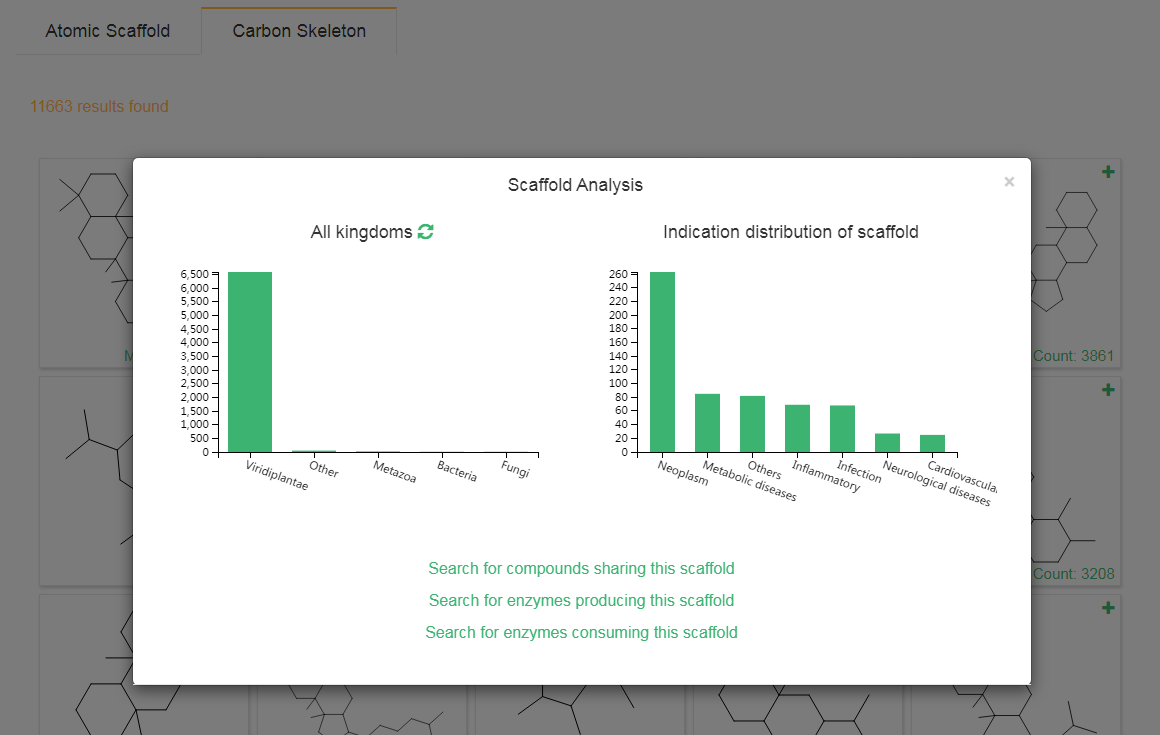Click Search for enzymes producing this scaffold
Screen dimensions: 1160x735
[x=581, y=600]
